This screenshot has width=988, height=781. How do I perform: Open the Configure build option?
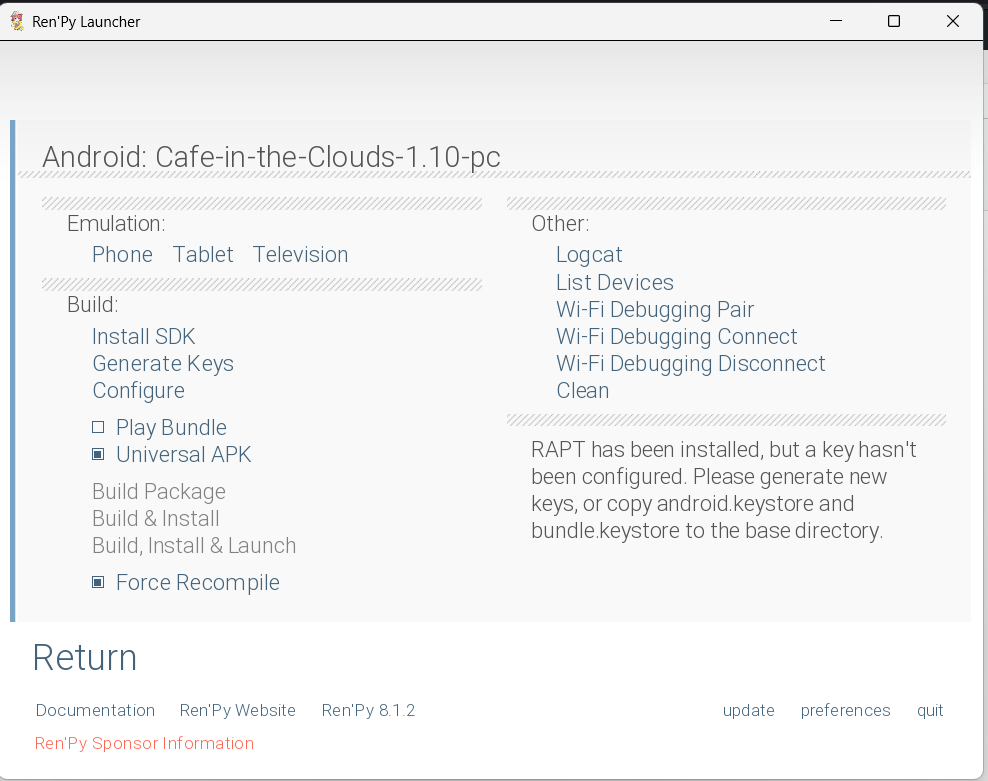pyautogui.click(x=139, y=391)
